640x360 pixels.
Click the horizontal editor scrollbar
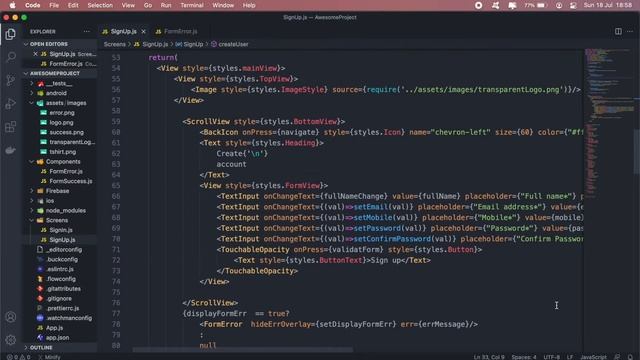click(x=243, y=350)
